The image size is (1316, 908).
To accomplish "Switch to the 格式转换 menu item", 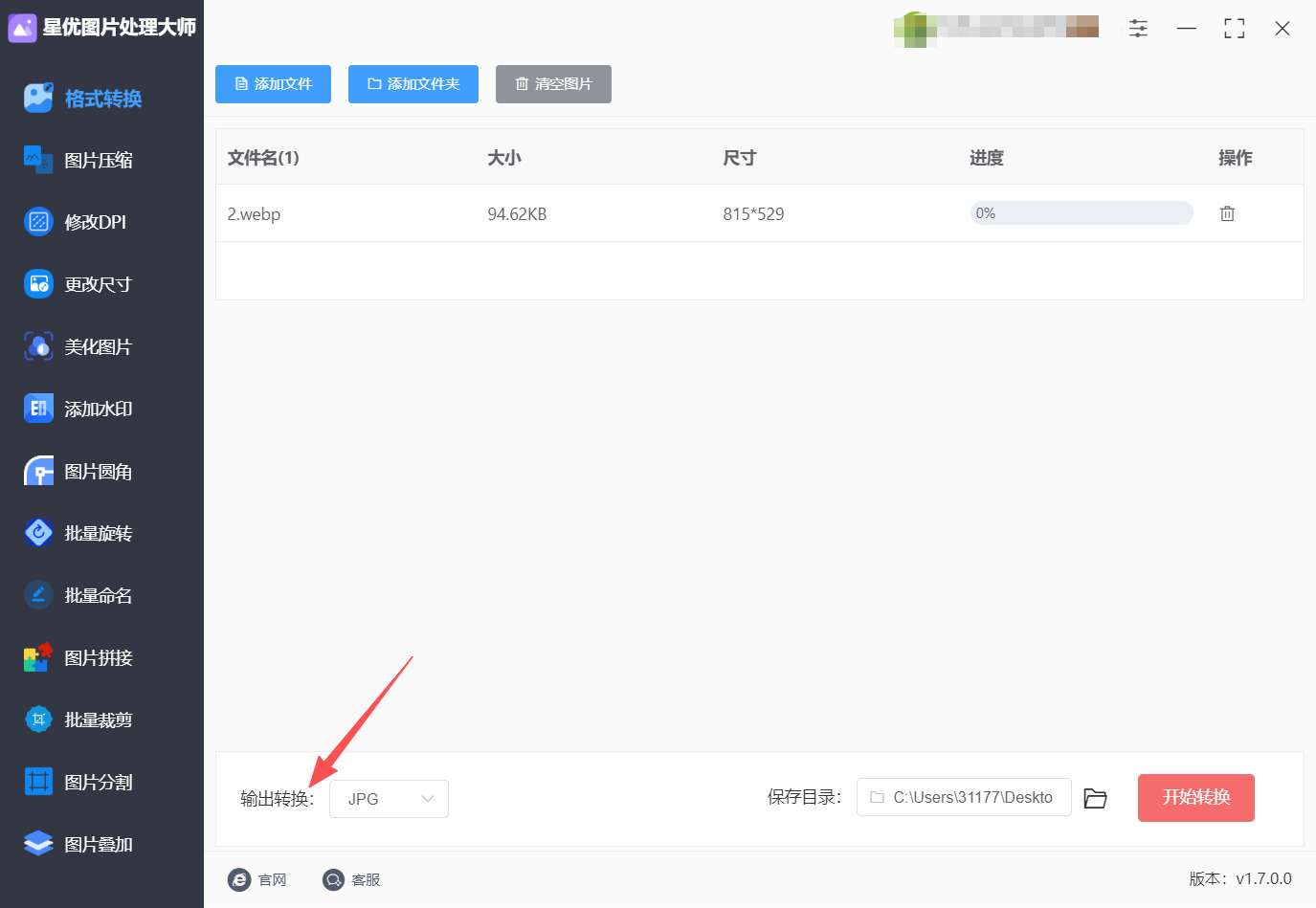I will tap(101, 98).
